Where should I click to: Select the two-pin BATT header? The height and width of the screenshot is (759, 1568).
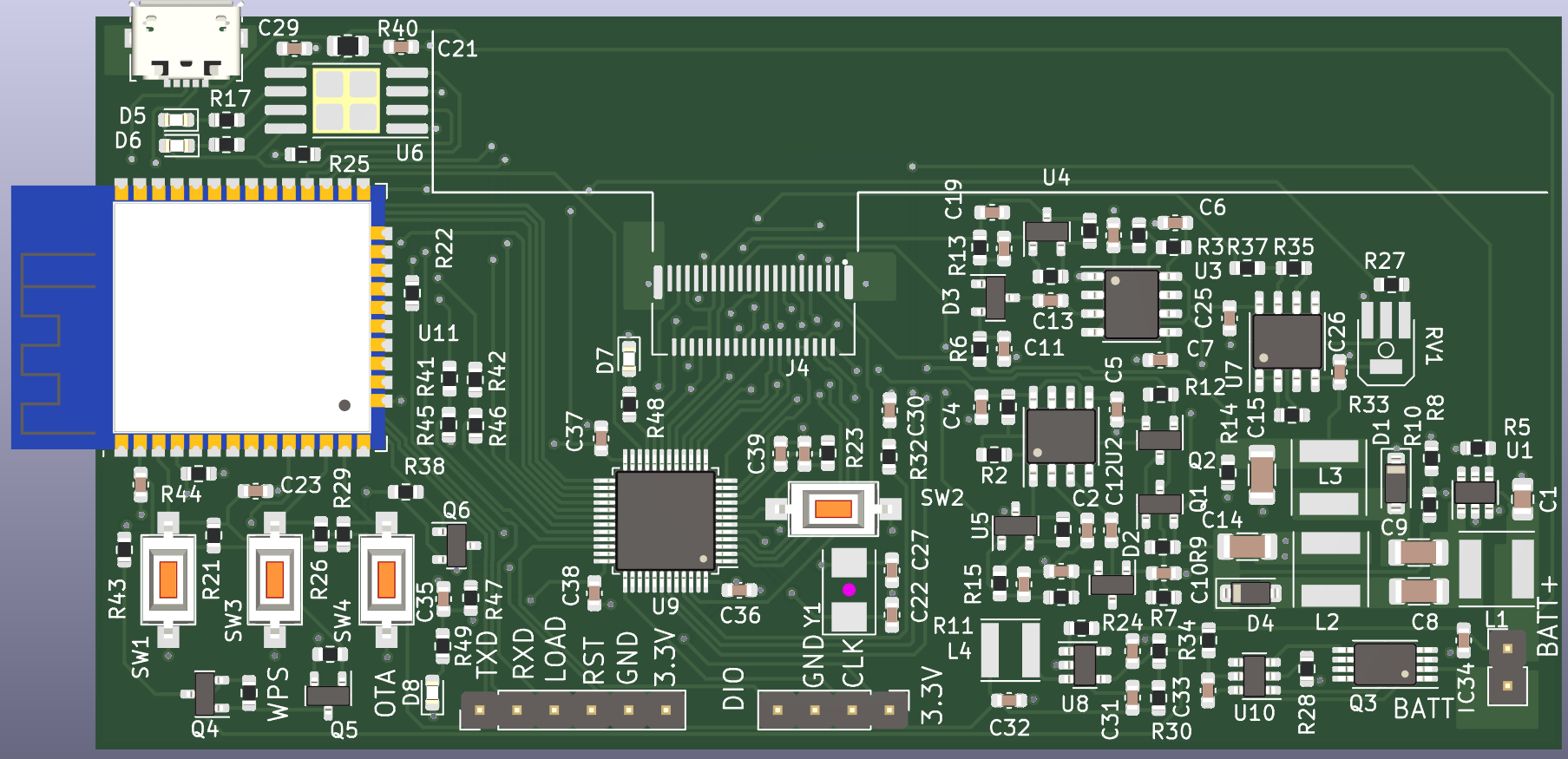click(1508, 667)
